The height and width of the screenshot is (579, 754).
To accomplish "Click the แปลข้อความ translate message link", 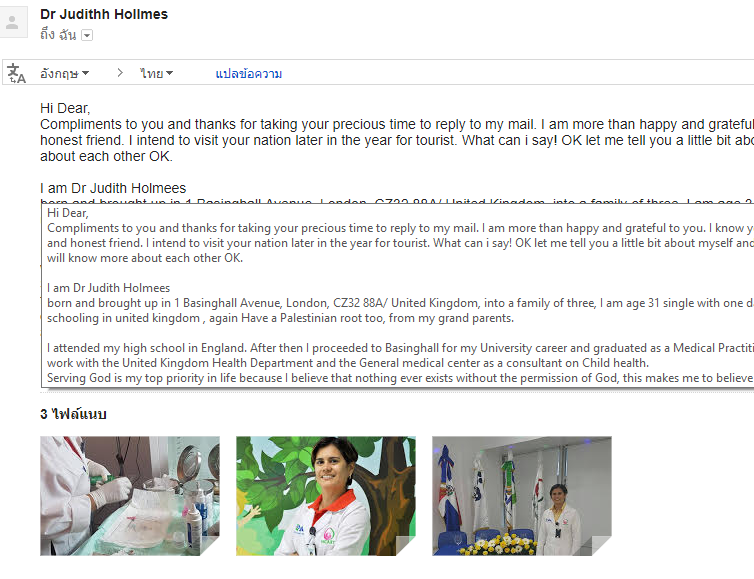I will click(249, 74).
